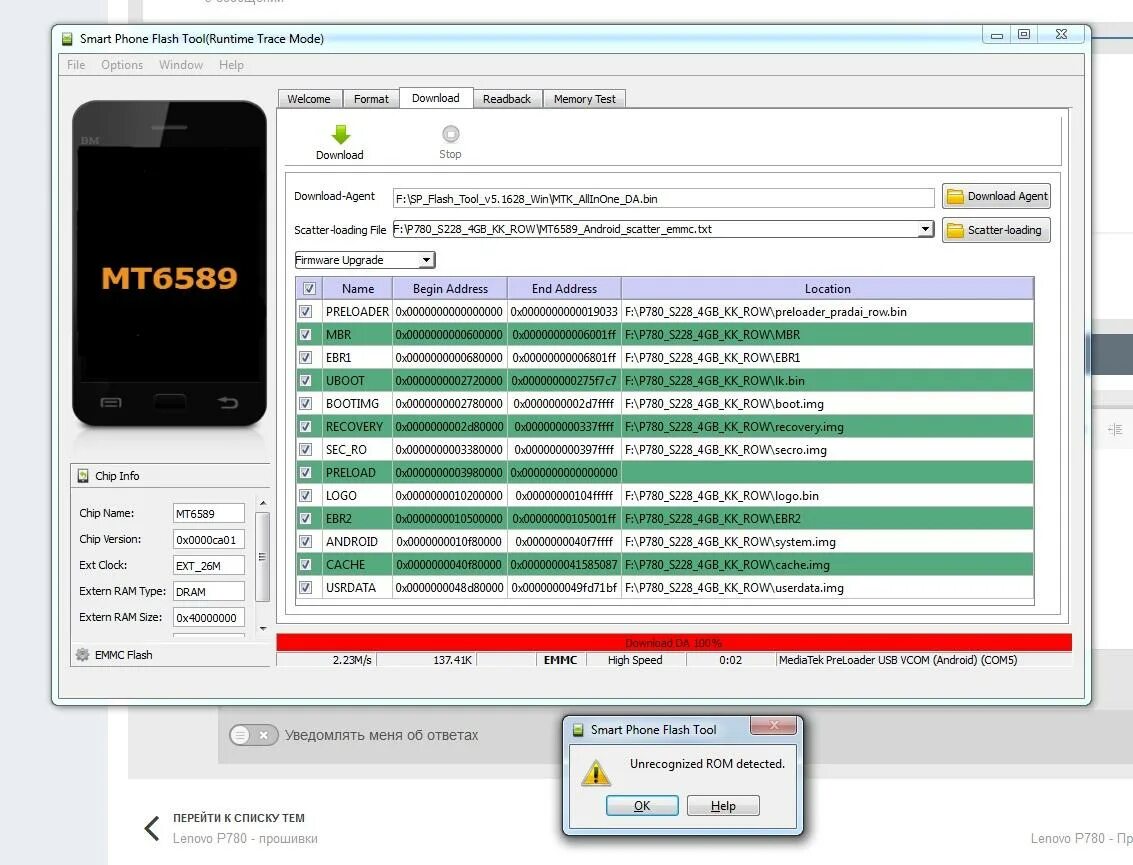
Task: Confirm the Unrecognized ROM dialog with OK
Action: (x=642, y=806)
